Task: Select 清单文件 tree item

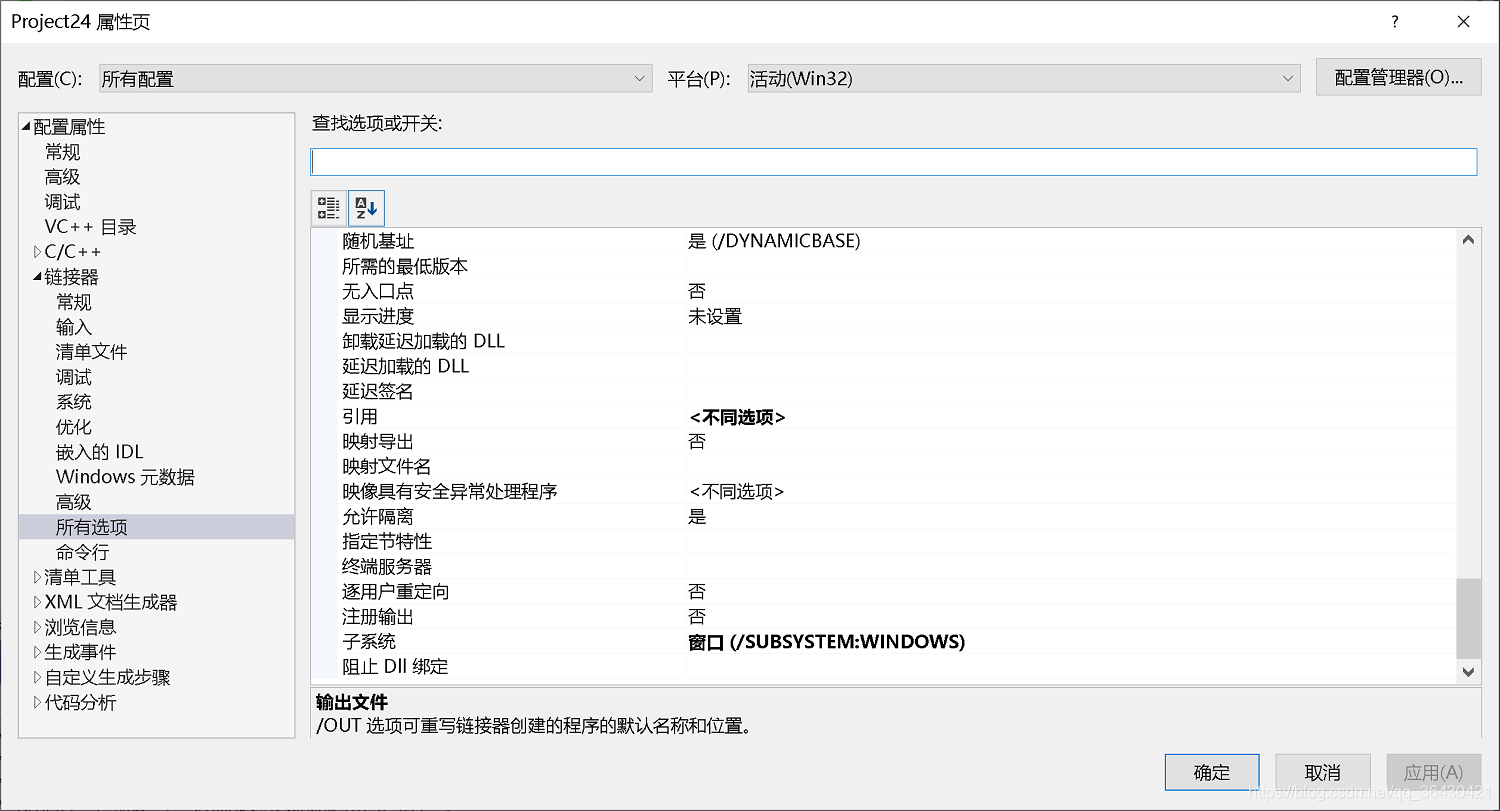Action: [92, 352]
